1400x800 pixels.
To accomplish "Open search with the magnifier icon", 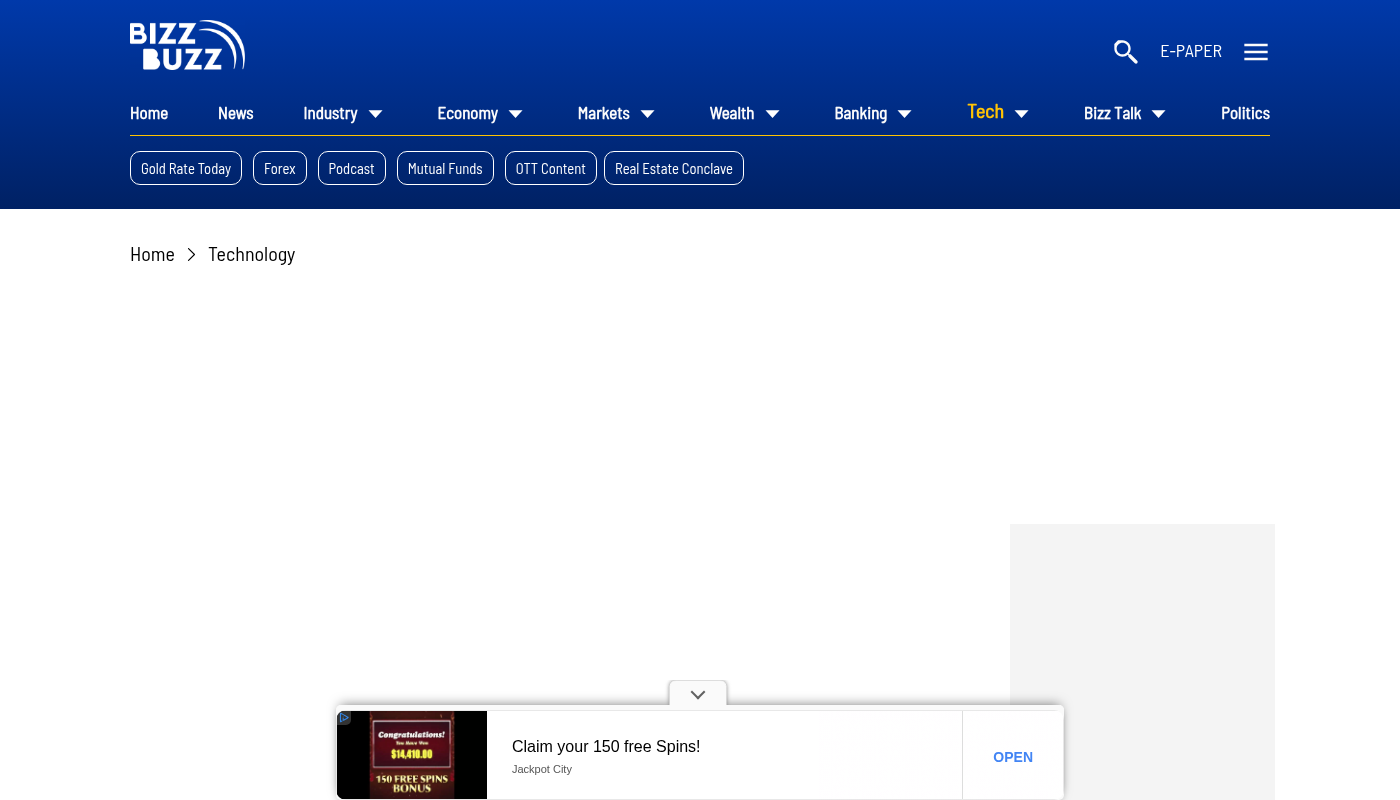I will (x=1125, y=52).
